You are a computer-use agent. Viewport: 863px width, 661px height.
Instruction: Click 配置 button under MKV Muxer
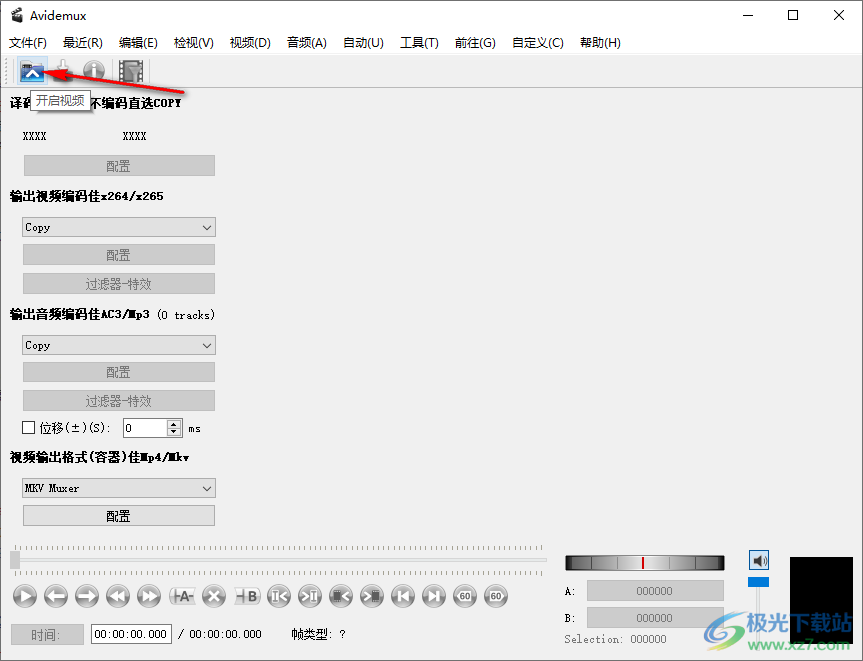(118, 516)
